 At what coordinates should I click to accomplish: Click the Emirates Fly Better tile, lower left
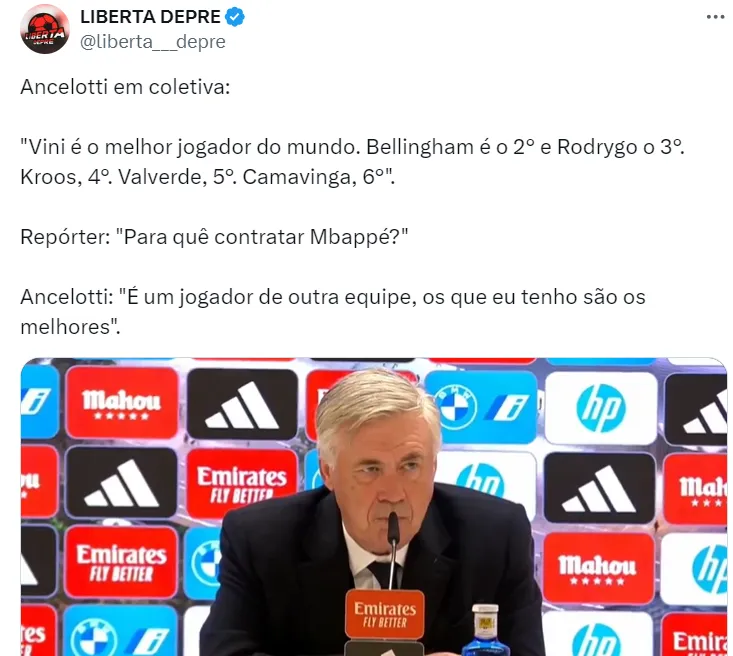click(x=122, y=562)
